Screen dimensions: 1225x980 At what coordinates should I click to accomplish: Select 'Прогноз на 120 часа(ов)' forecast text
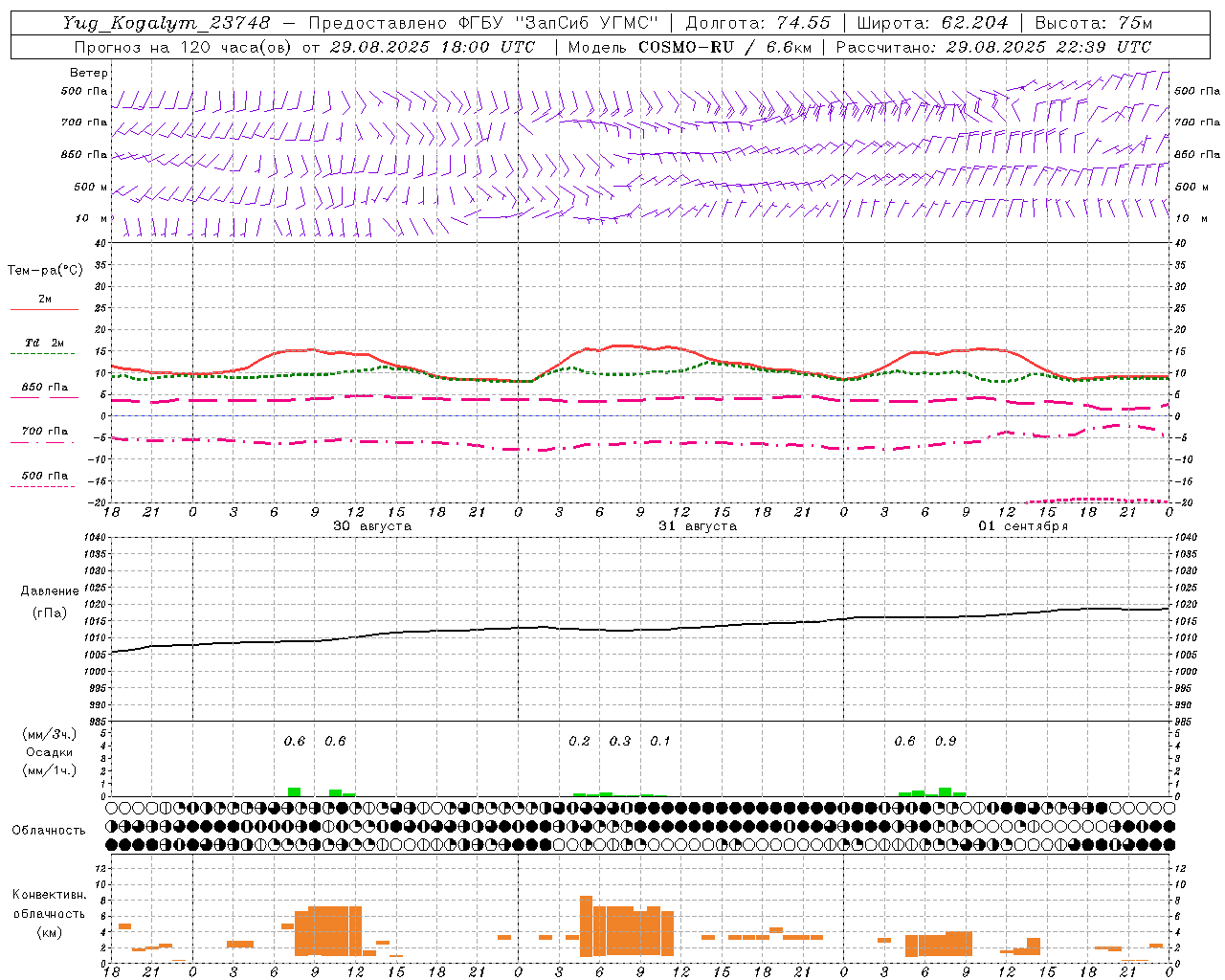click(183, 47)
